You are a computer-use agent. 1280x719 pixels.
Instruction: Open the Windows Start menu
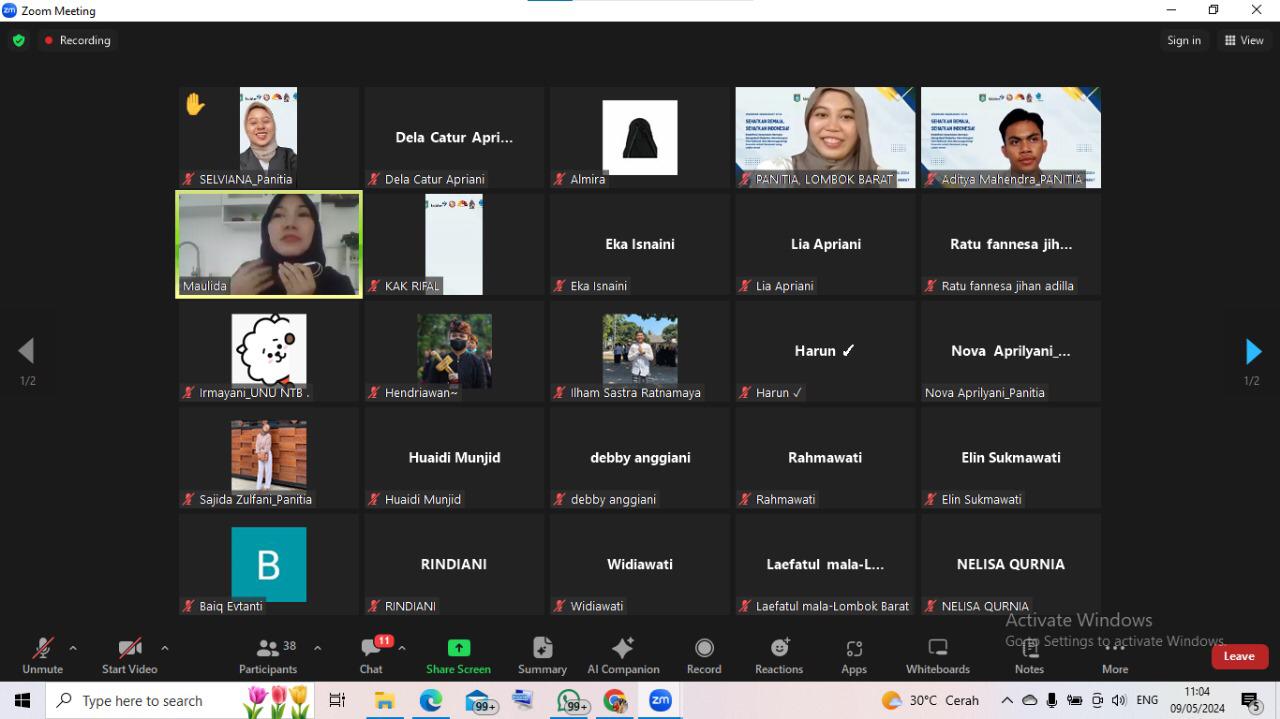(x=22, y=701)
